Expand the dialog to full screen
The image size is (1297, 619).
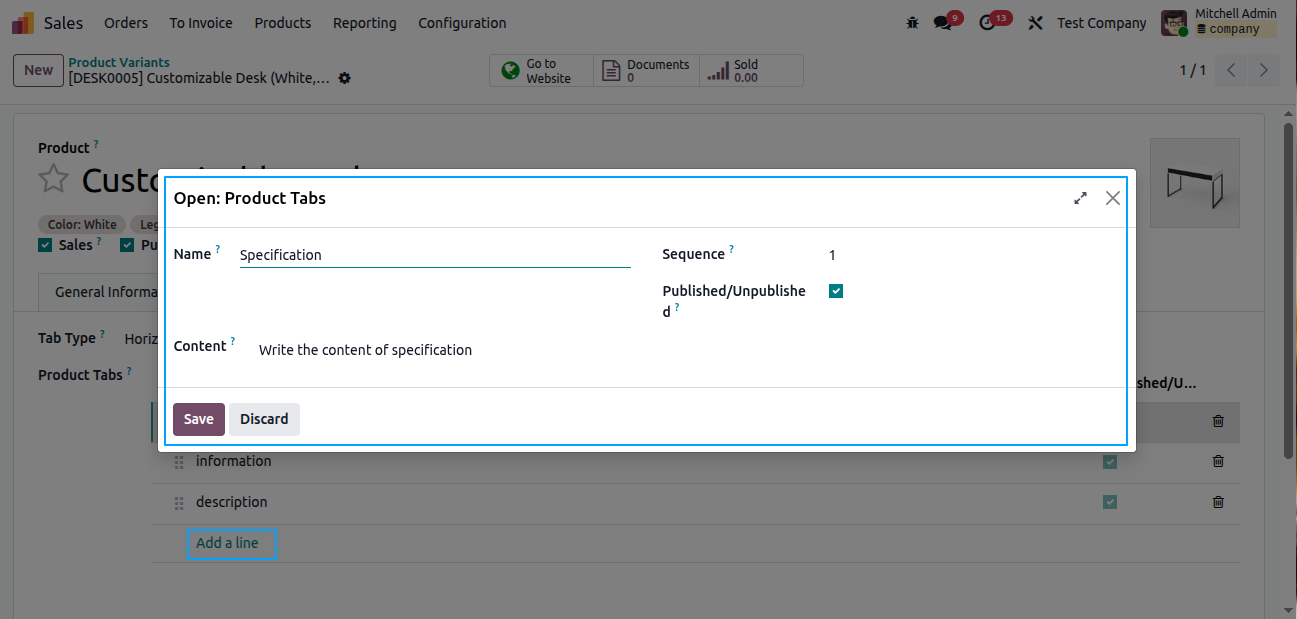tap(1080, 198)
